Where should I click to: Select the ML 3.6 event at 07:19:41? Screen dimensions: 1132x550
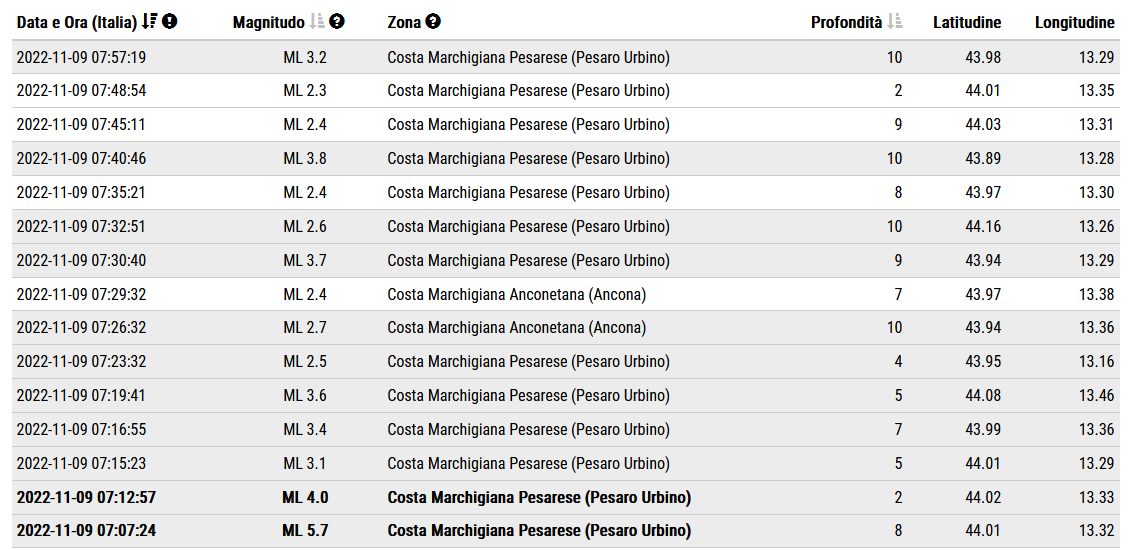566,396
